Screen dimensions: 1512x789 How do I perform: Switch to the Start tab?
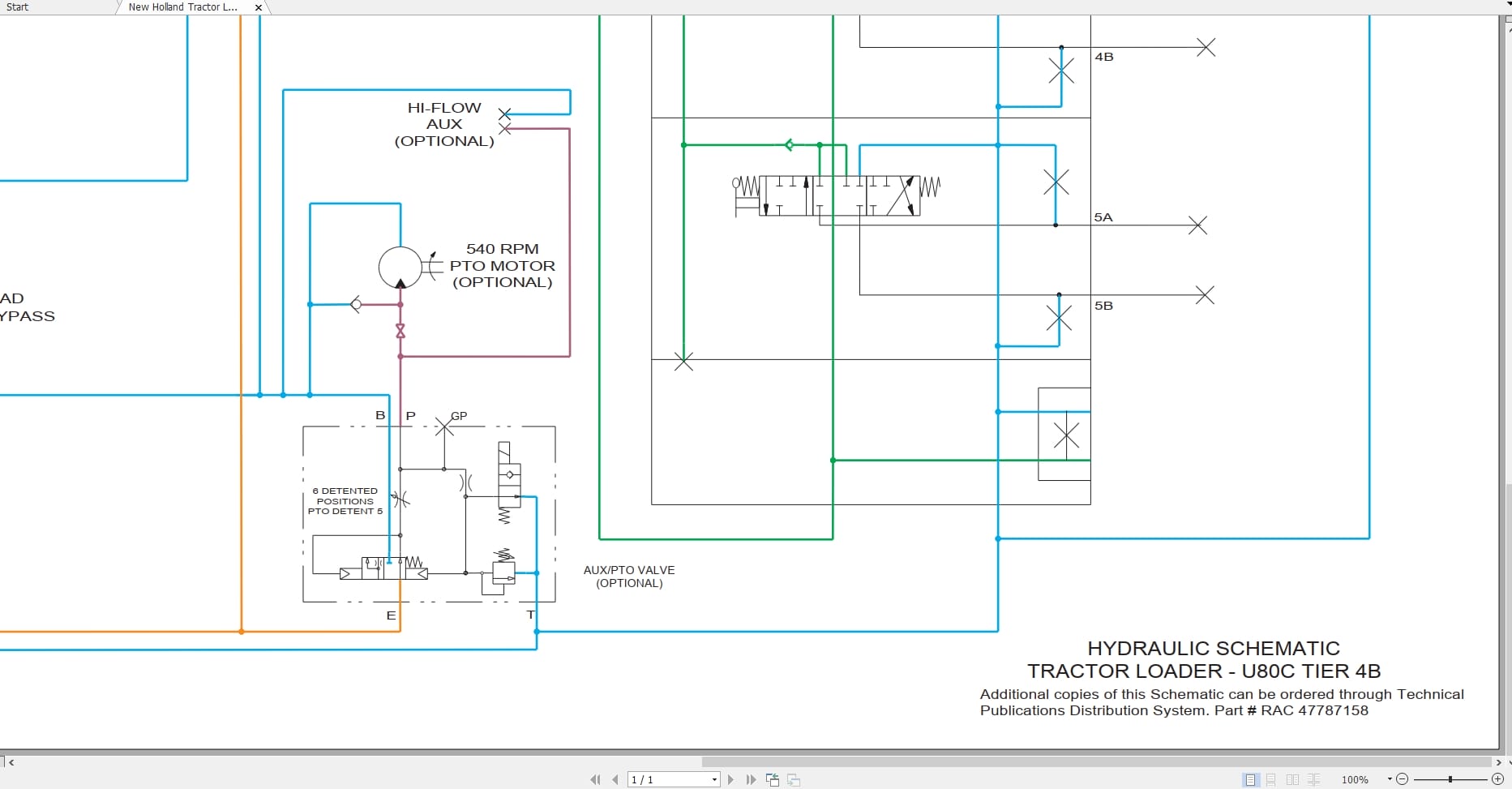coord(18,7)
